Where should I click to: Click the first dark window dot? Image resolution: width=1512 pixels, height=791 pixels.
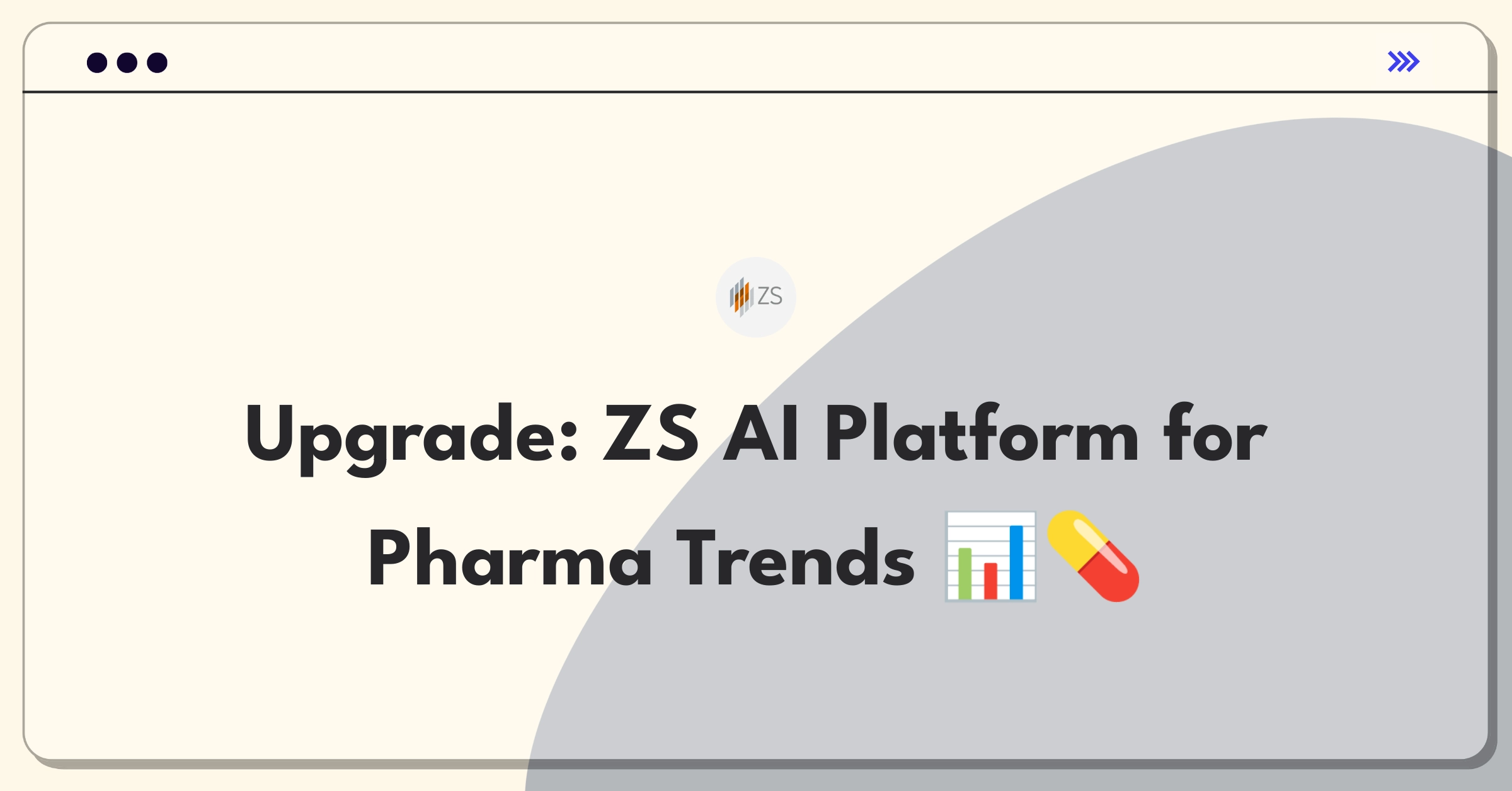click(97, 63)
